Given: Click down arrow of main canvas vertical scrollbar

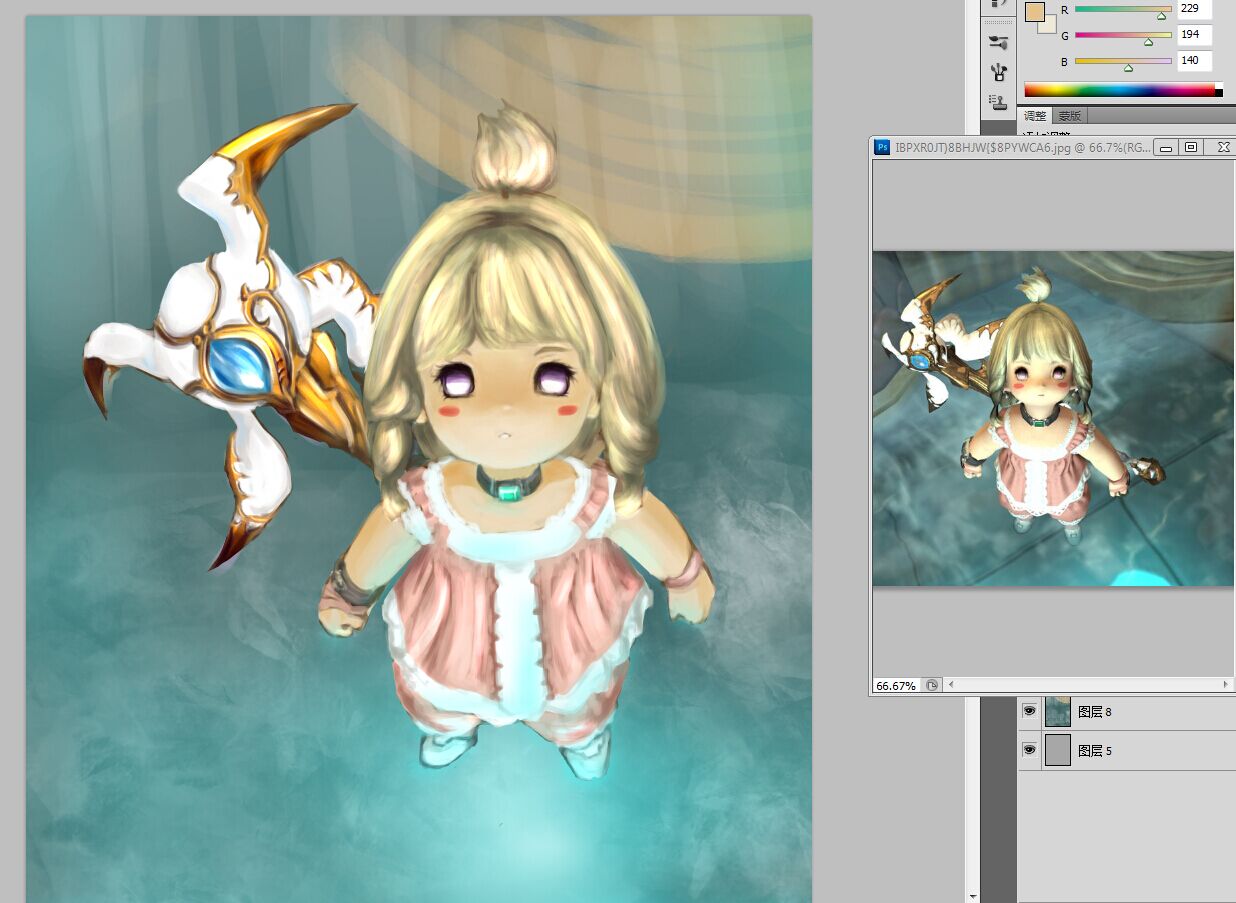Looking at the screenshot, I should coord(973,896).
